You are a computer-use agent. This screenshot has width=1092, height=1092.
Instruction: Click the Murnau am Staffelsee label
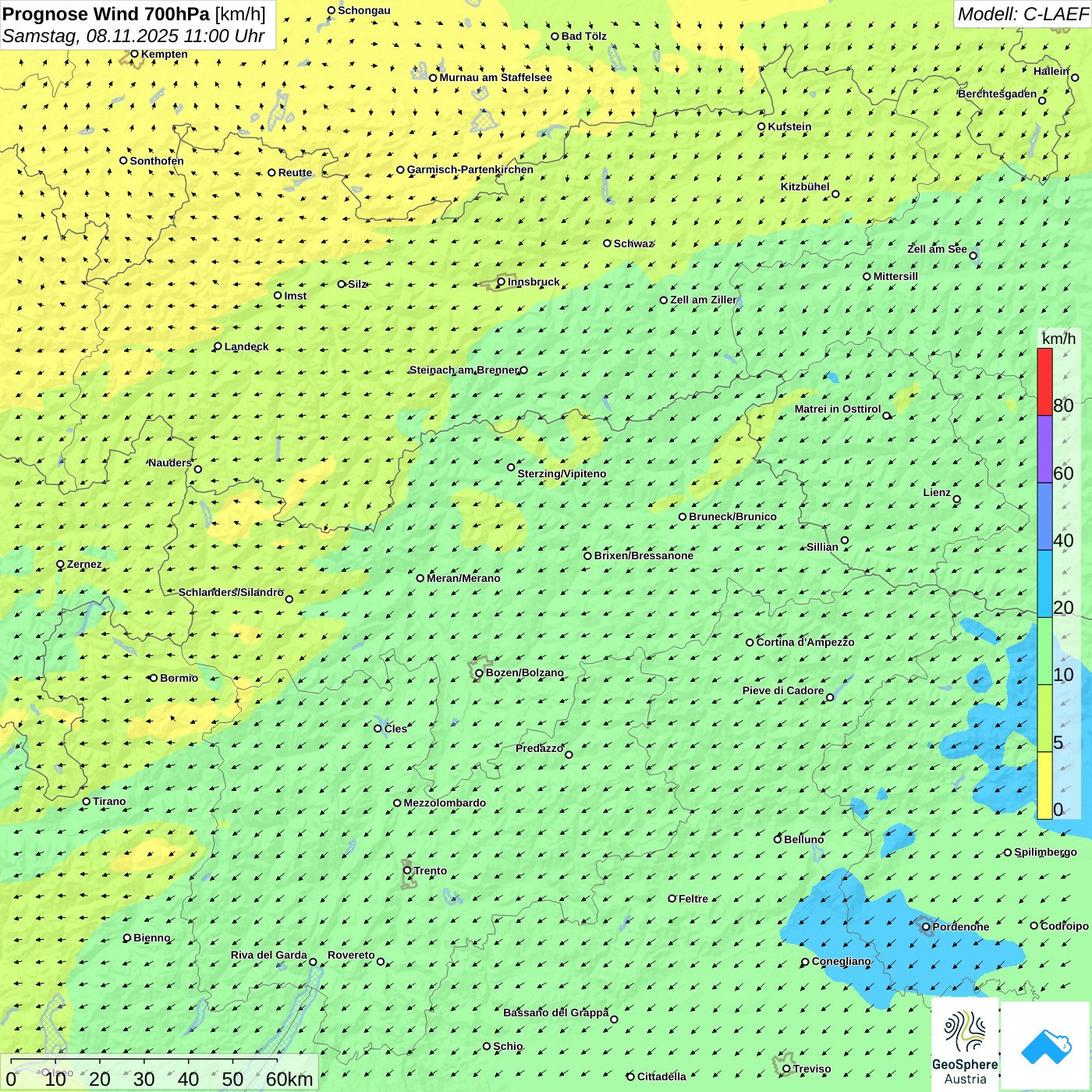[495, 77]
